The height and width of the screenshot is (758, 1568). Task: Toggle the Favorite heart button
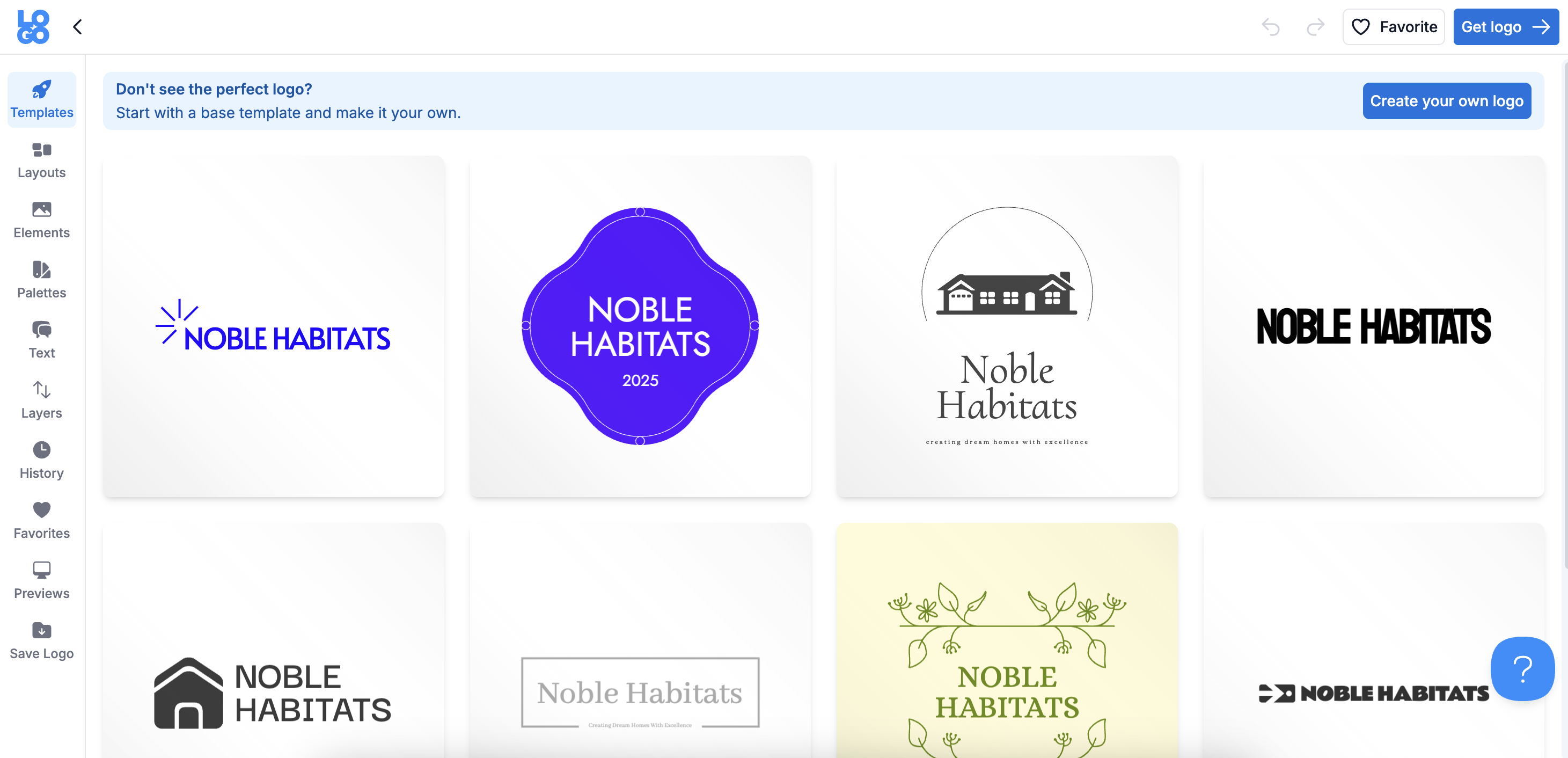tap(1393, 27)
